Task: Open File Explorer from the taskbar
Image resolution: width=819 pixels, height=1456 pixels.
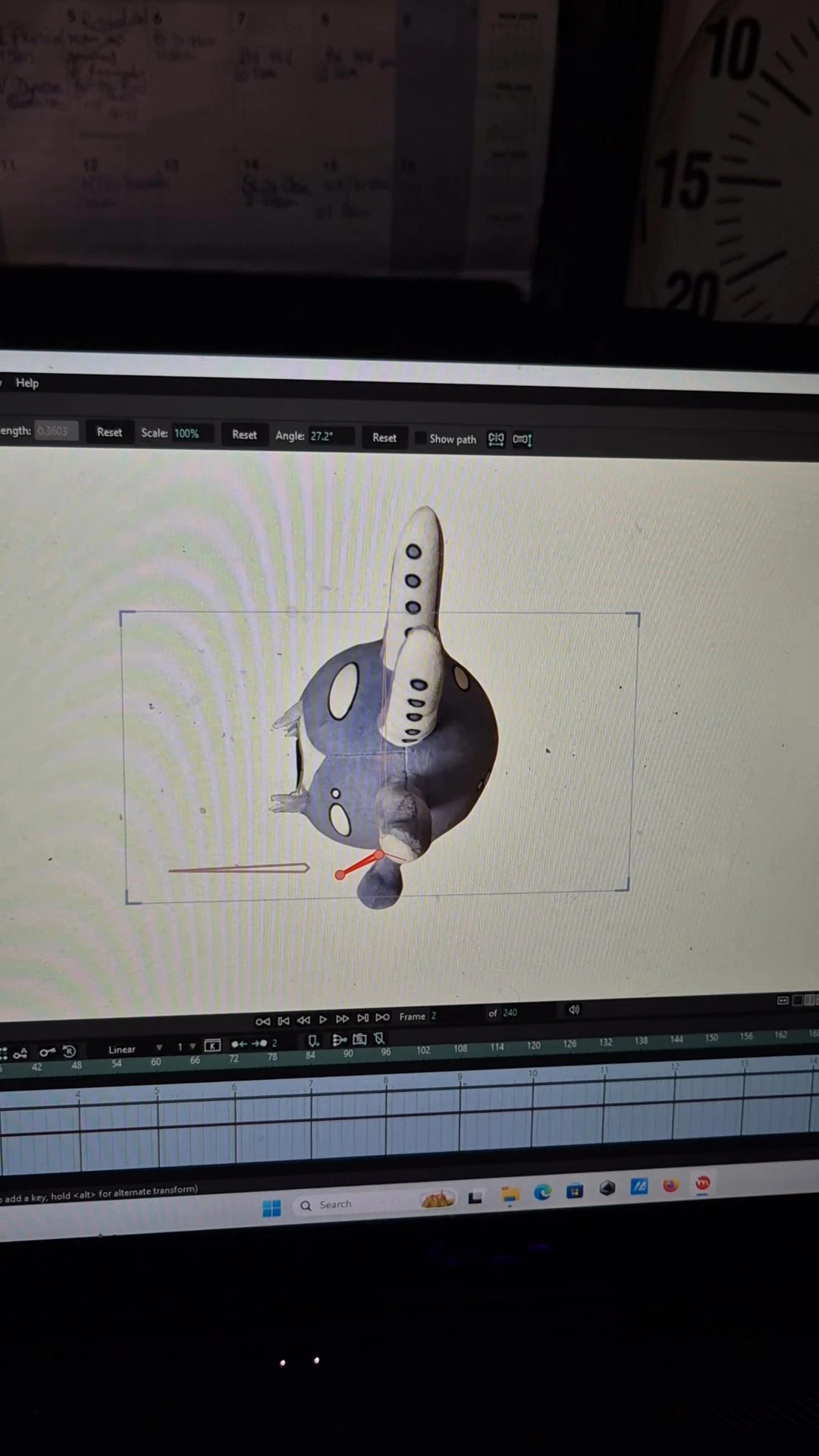Action: click(x=510, y=1196)
